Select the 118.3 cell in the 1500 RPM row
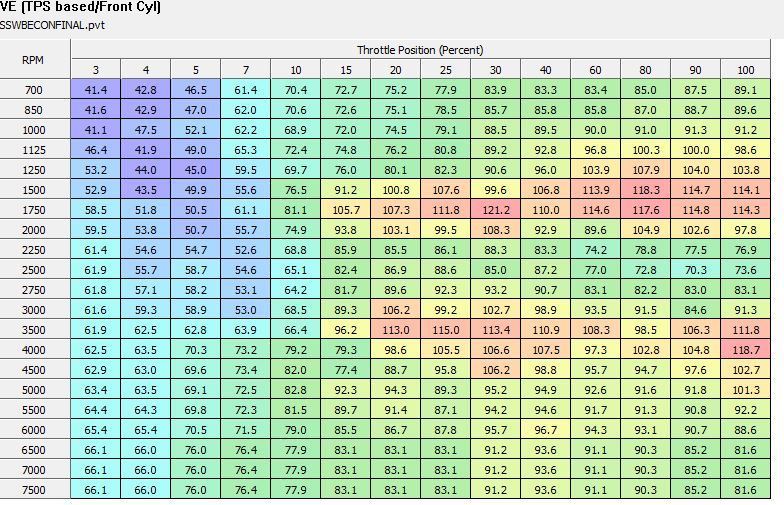Viewport: 784px width, 505px height. click(645, 190)
